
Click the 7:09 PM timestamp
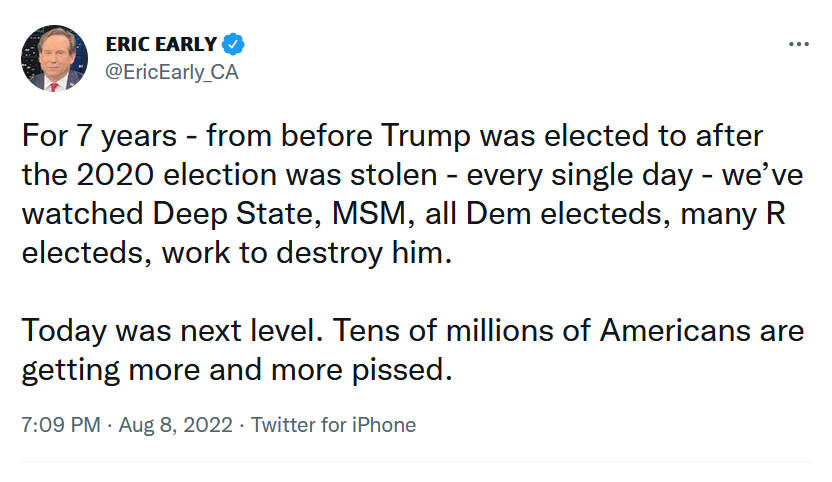(x=61, y=424)
